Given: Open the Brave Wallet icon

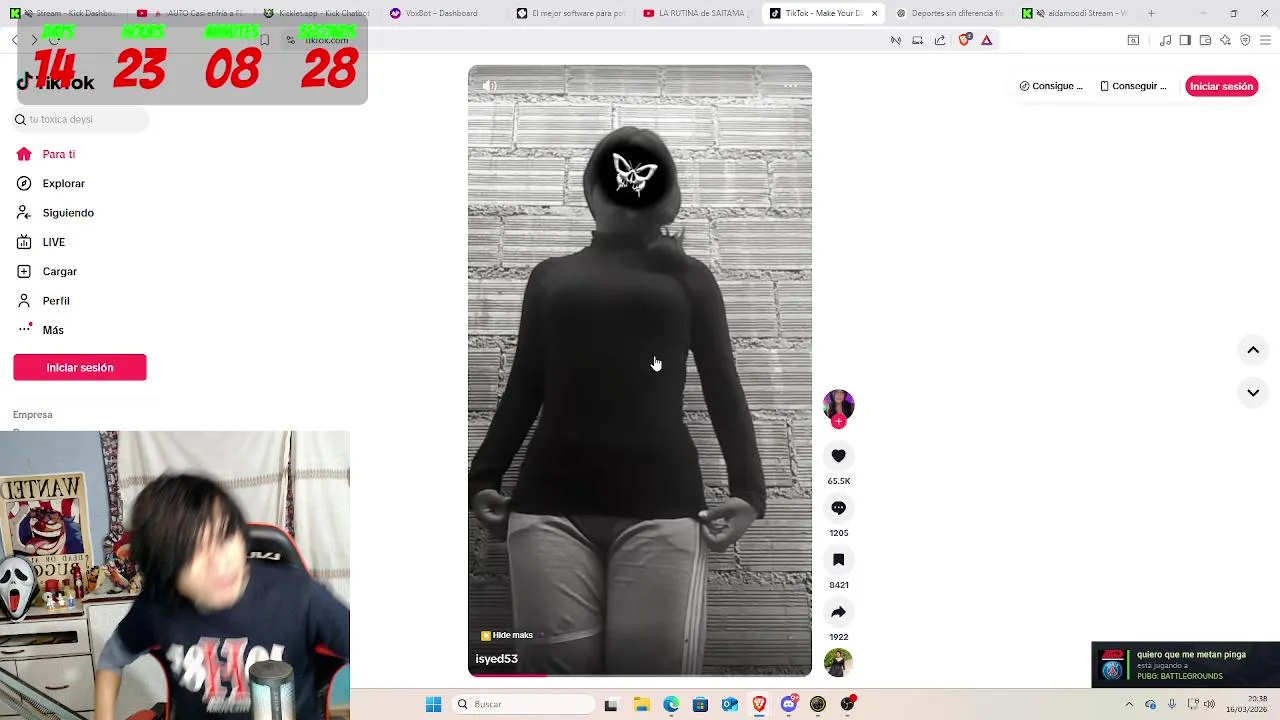Looking at the screenshot, I should coord(1205,40).
